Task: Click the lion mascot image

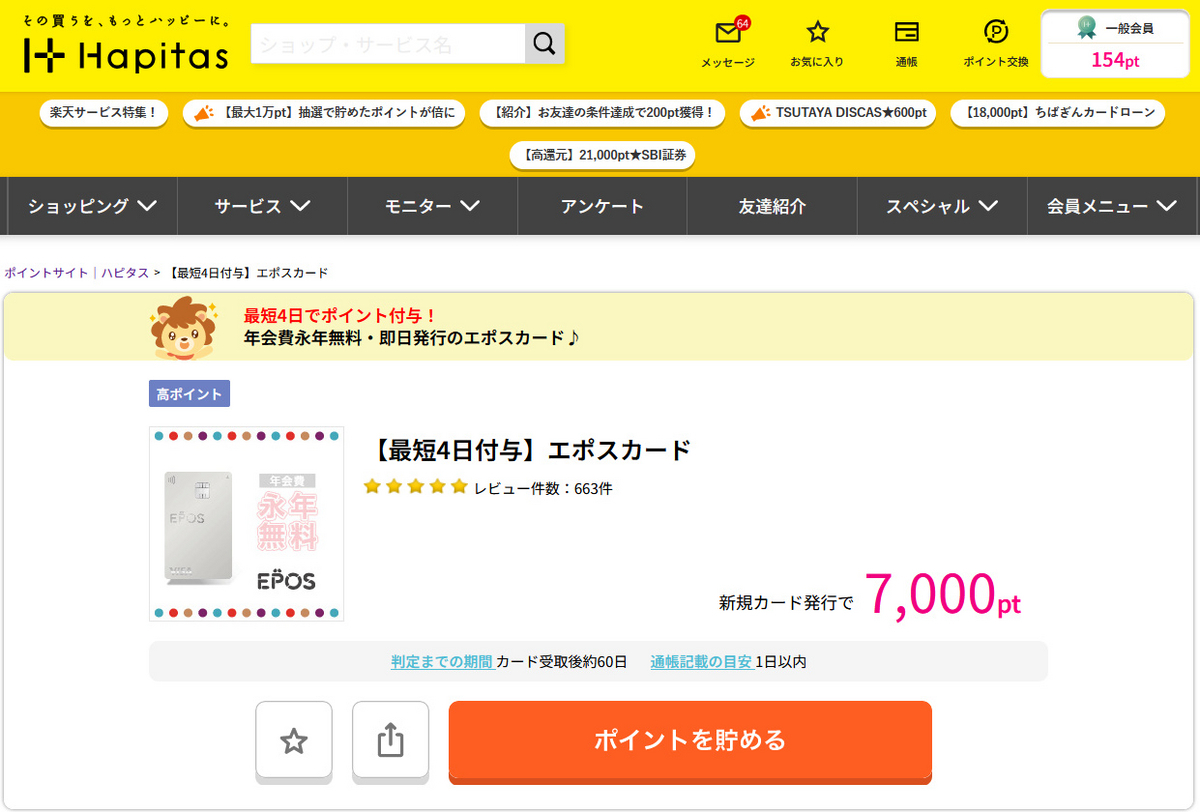Action: [x=182, y=327]
